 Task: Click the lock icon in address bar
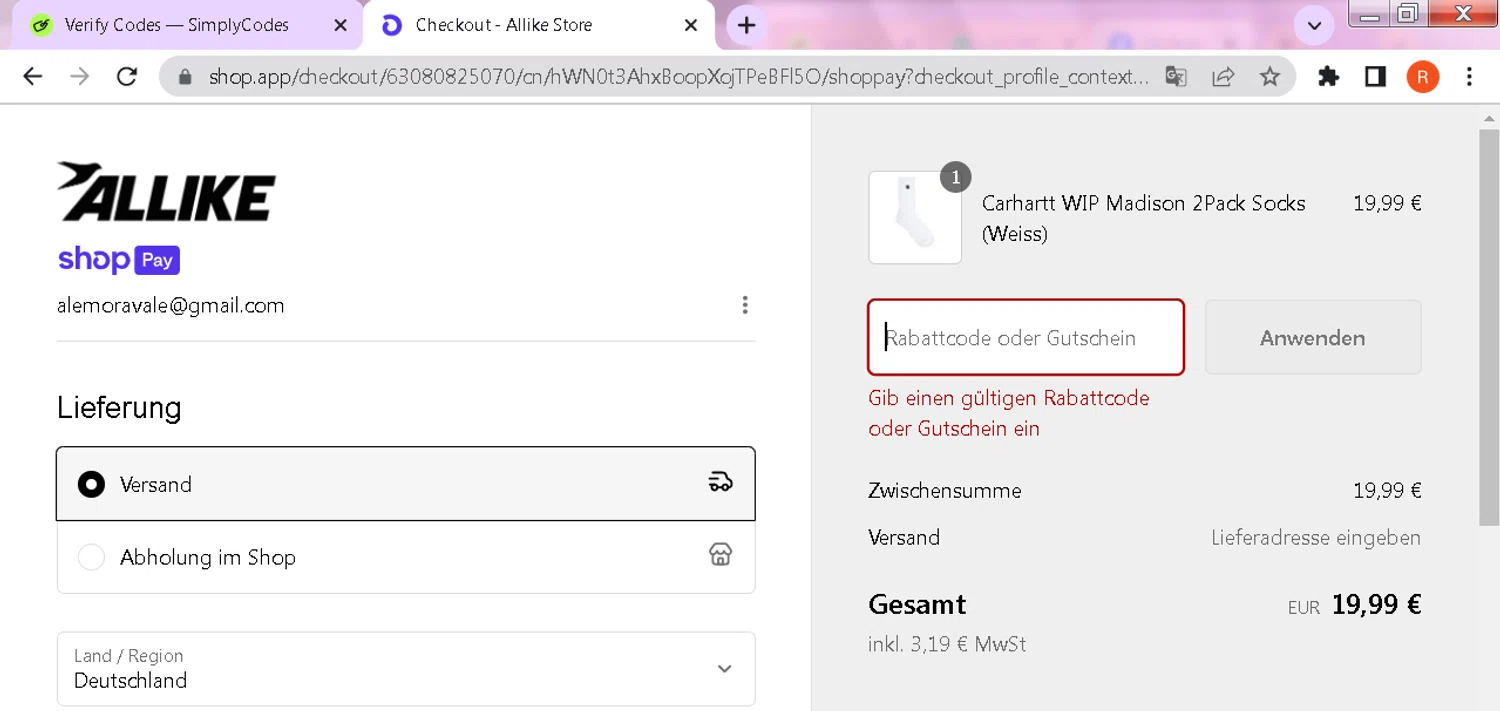pos(184,77)
